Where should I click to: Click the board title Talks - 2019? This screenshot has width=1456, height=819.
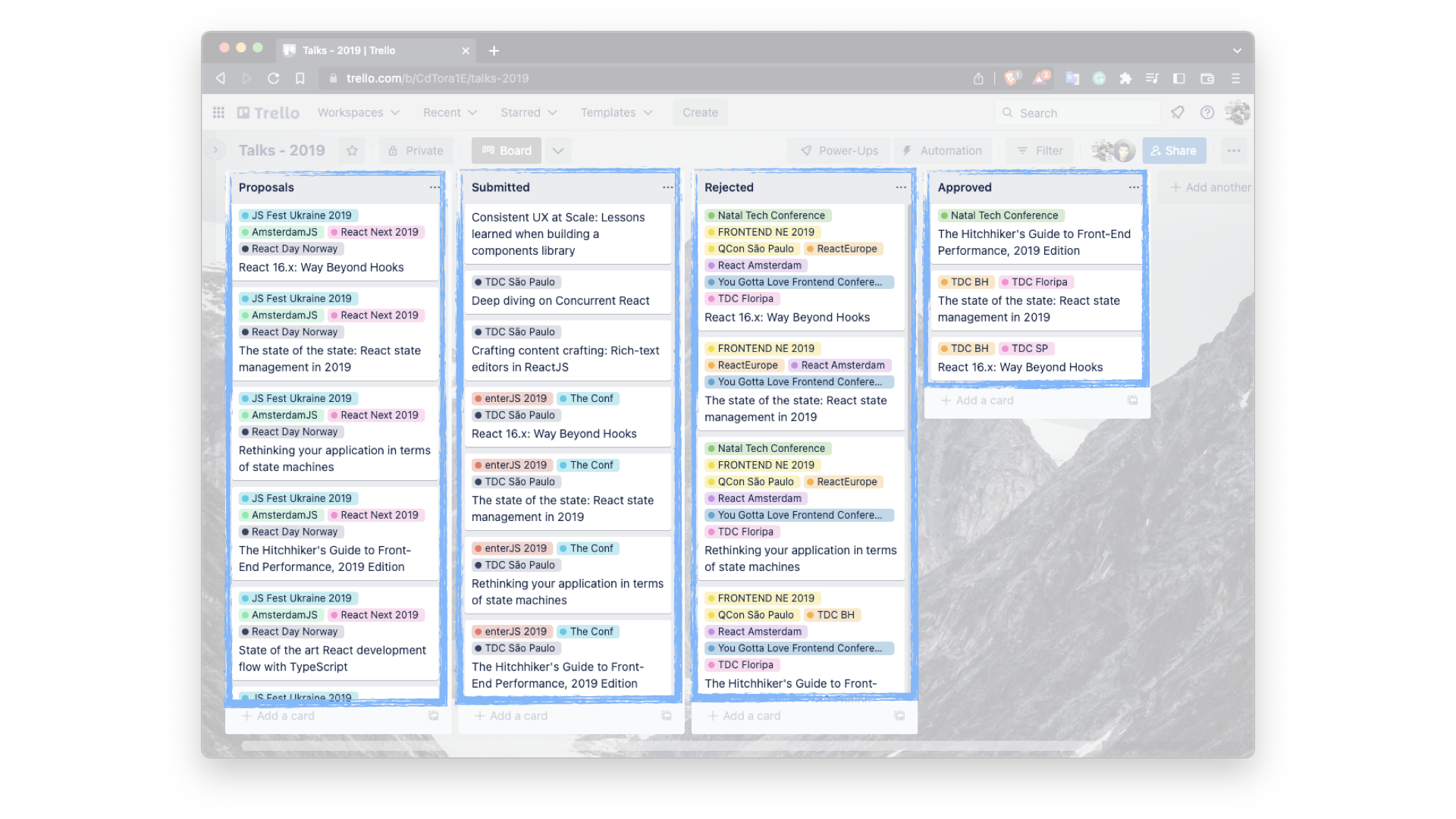tap(281, 151)
